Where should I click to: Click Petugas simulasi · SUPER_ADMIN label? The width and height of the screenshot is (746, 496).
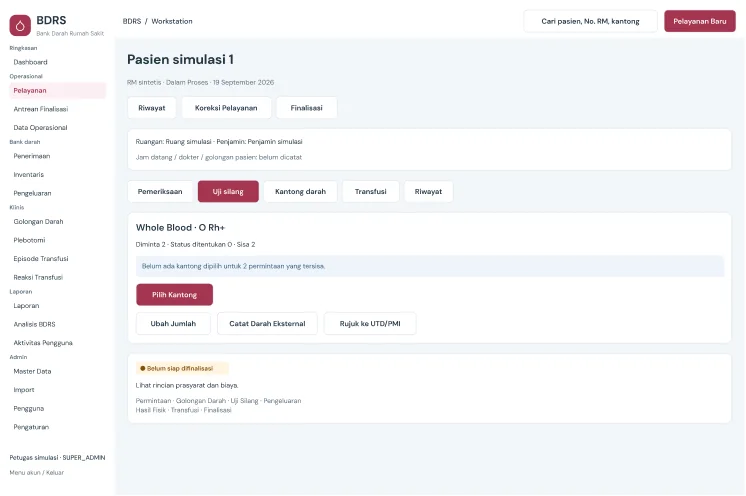(57, 457)
